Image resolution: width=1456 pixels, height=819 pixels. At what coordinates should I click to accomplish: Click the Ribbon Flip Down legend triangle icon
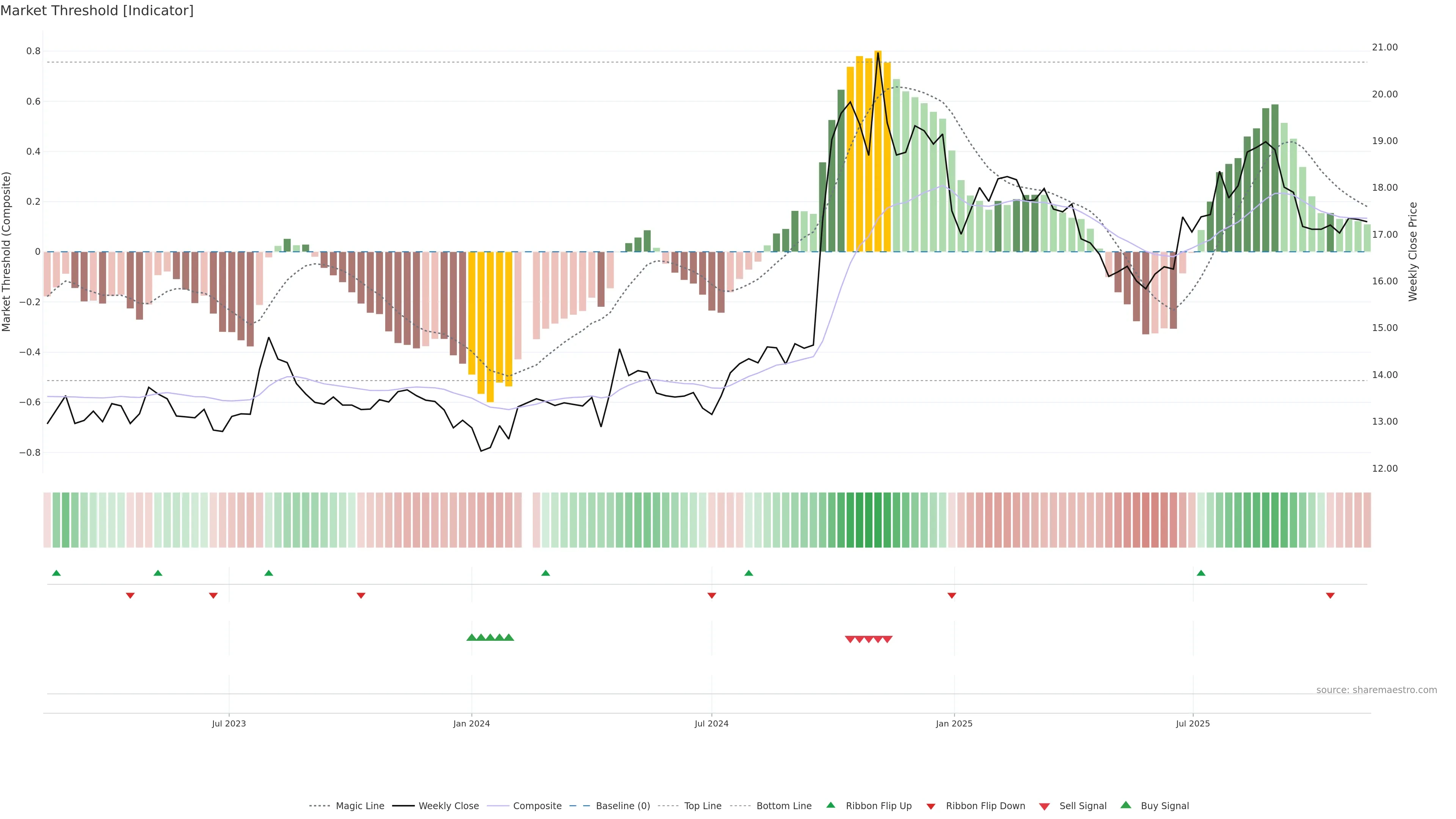pyautogui.click(x=931, y=806)
